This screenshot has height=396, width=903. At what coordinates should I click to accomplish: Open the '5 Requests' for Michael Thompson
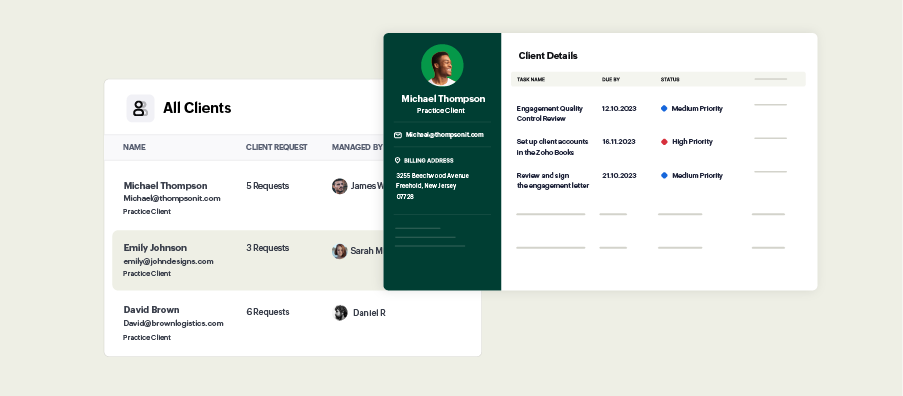(268, 186)
